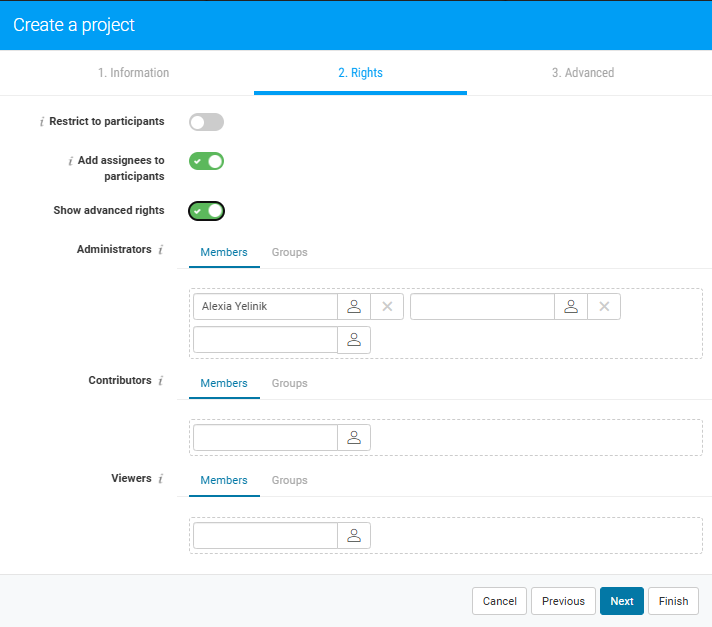
Task: Click info icon next to Contributors label
Action: [160, 381]
